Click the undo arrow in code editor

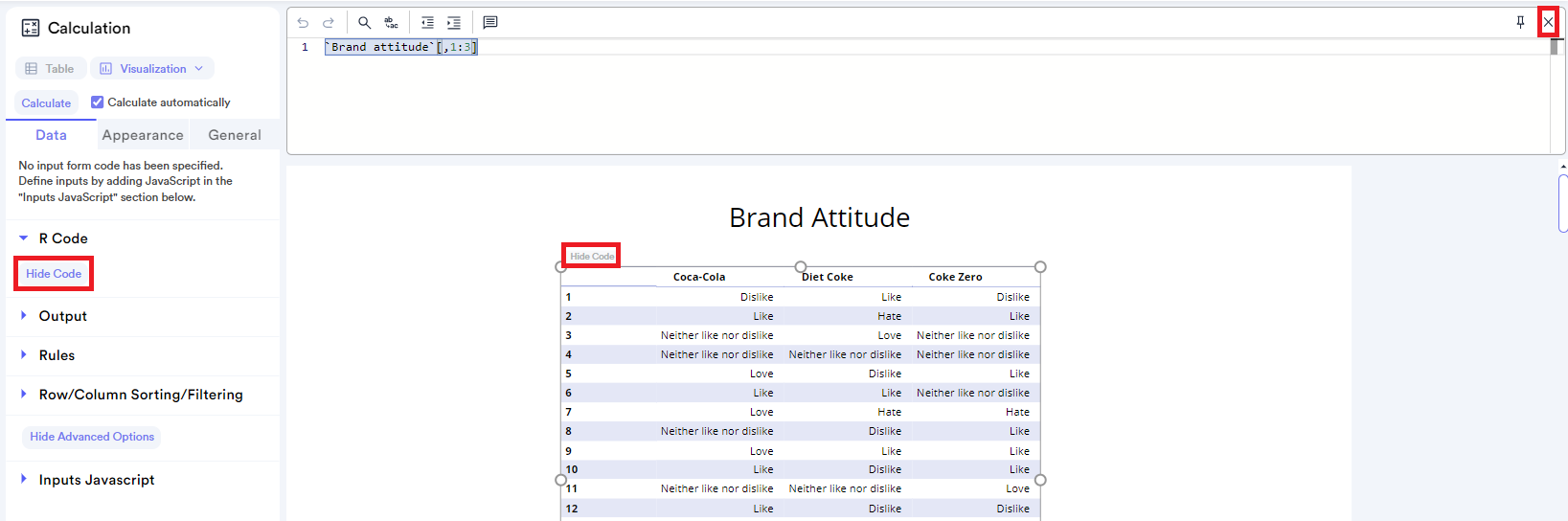303,22
